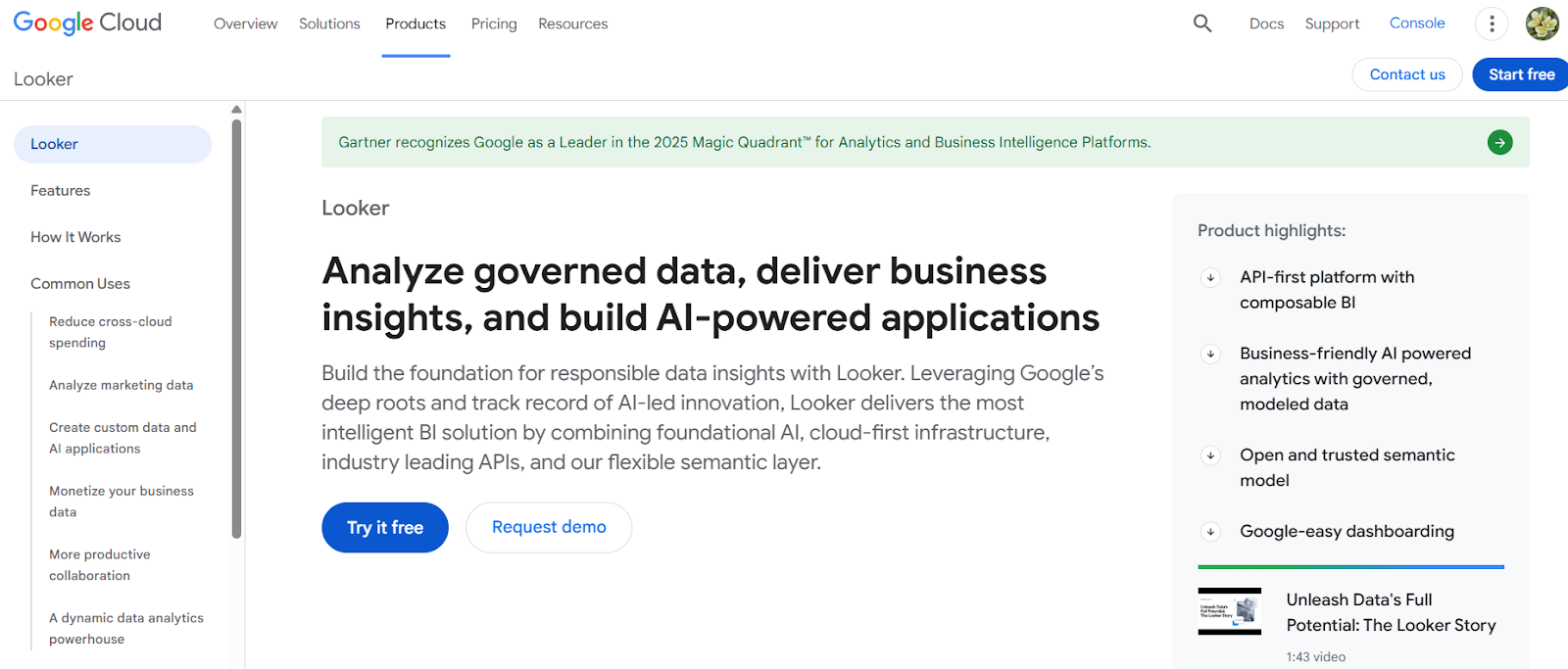Play the Looker Story video thumbnail
This screenshot has width=1568, height=669.
(1229, 611)
